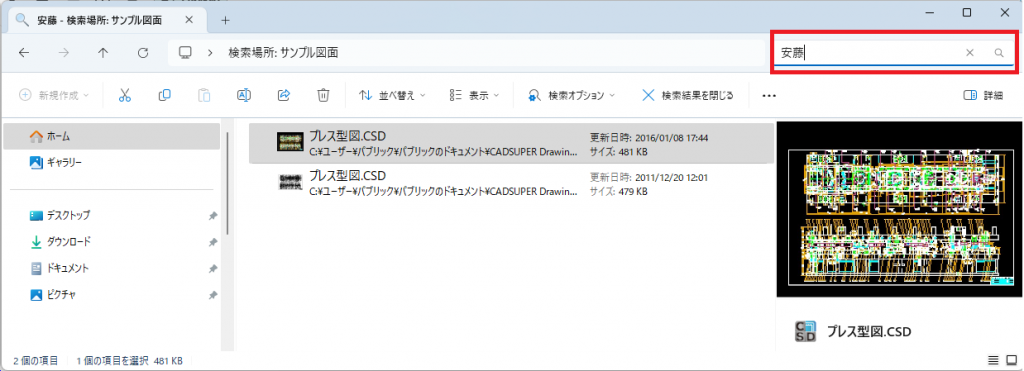Click the large drawing preview image
Image resolution: width=1024 pixels, height=371 pixels.
899,209
